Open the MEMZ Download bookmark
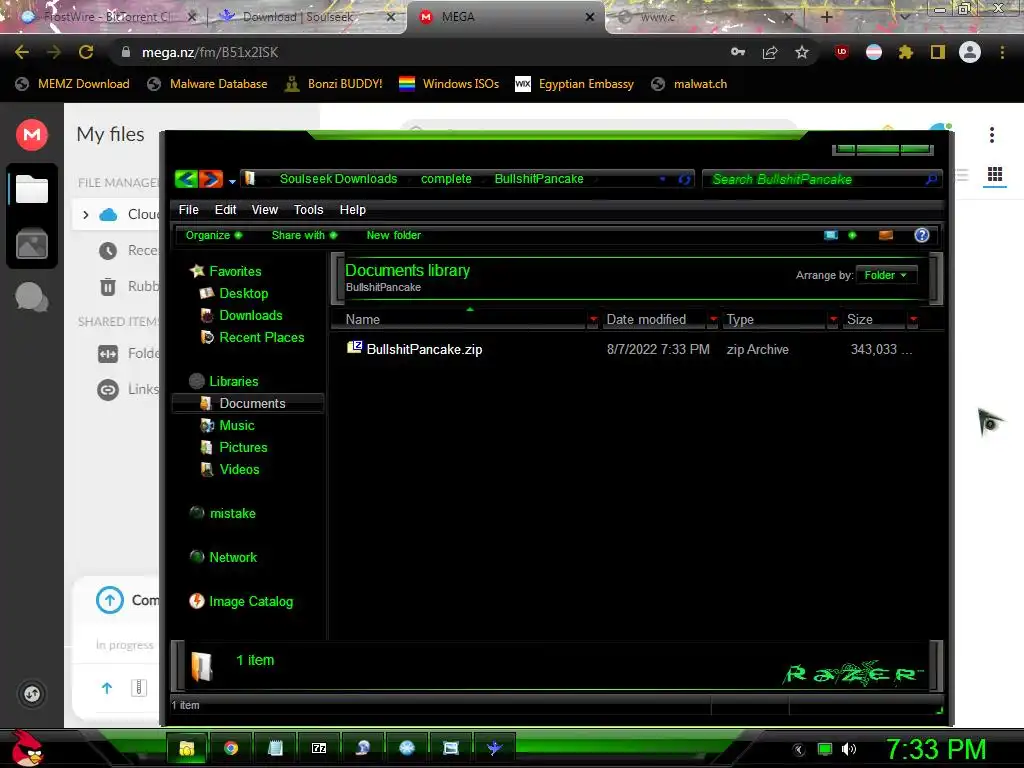Screen dimensions: 1024x768 [x=72, y=84]
